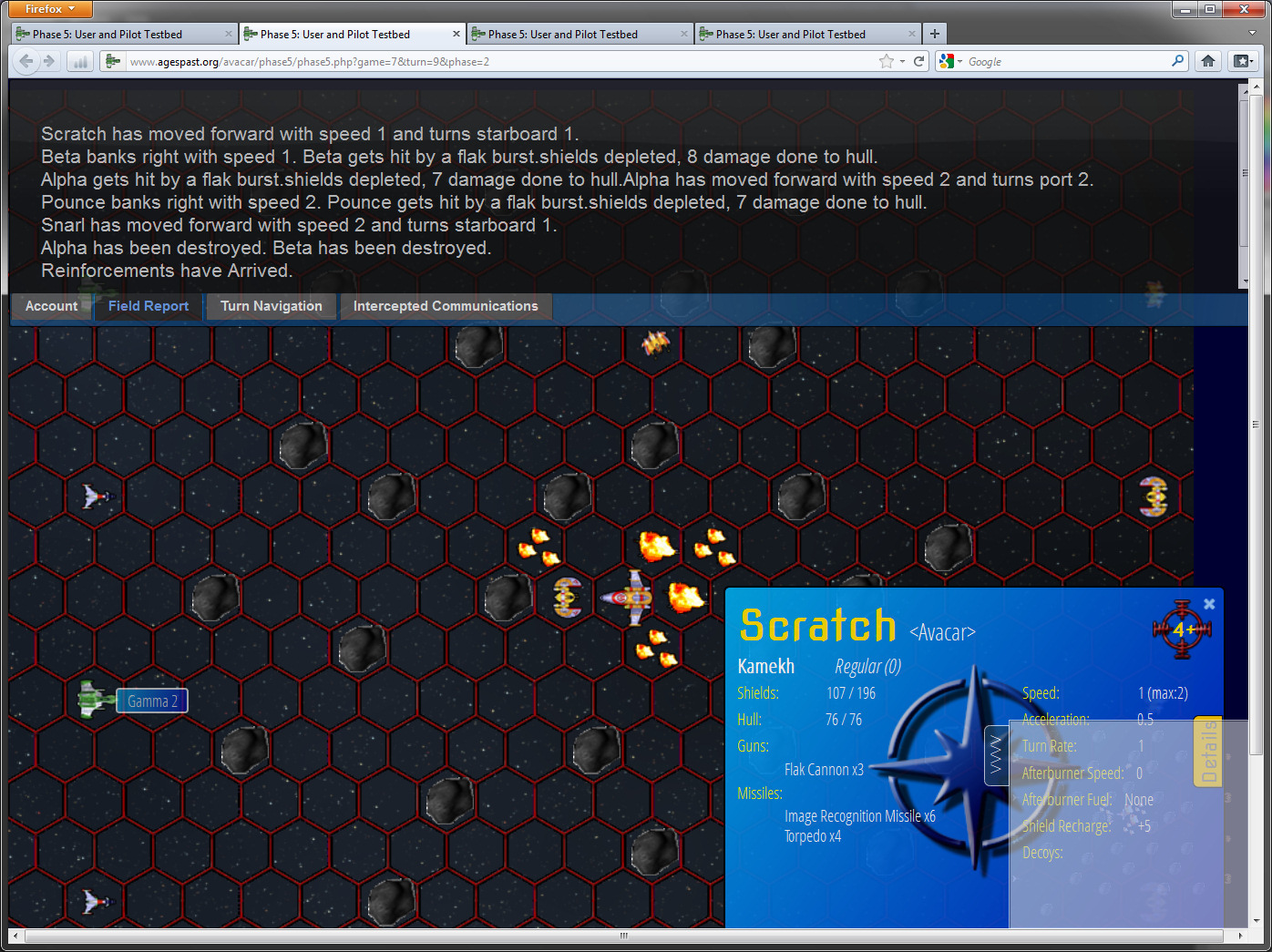This screenshot has height=952, width=1272.
Task: Click the search magnifier icon
Action: (x=1178, y=61)
